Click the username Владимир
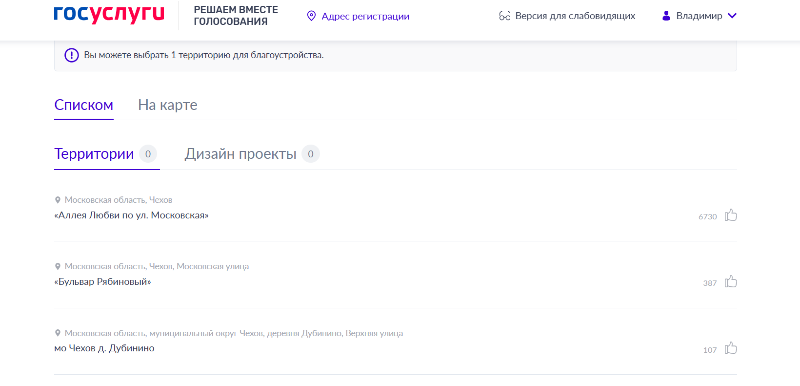Screen dimensions: 800x386 699,16
